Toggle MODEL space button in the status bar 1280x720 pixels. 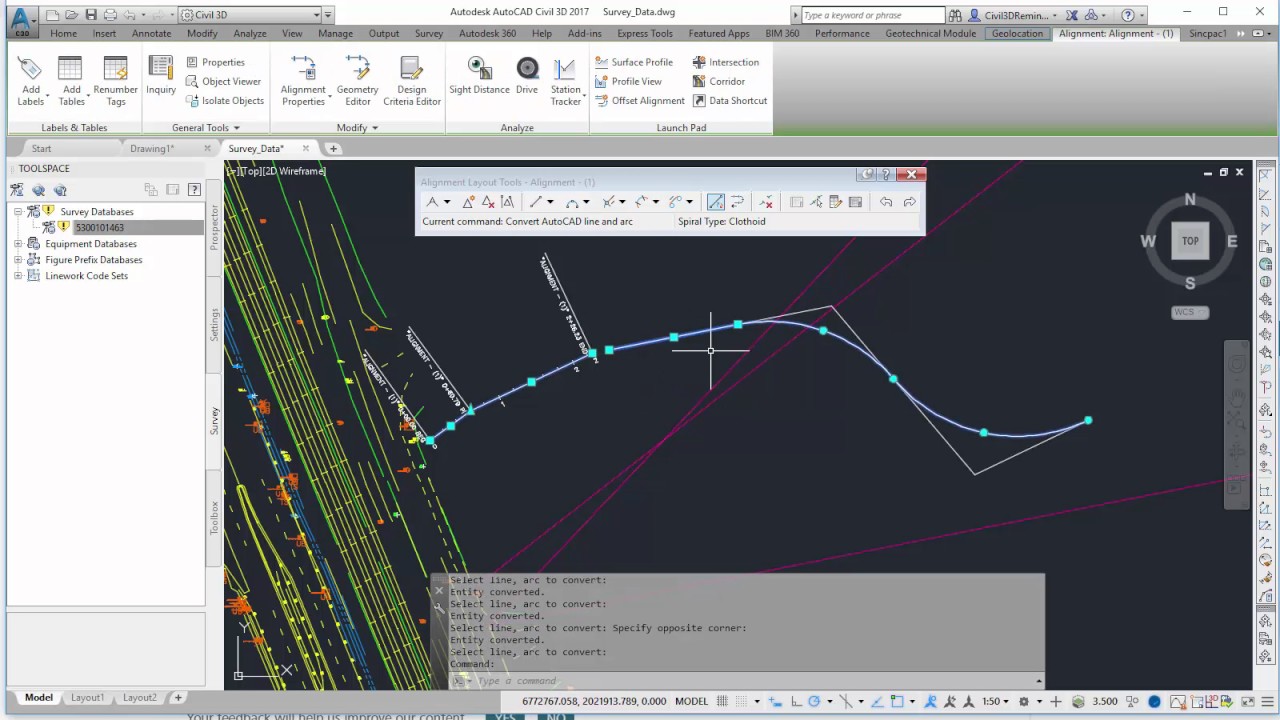click(692, 701)
